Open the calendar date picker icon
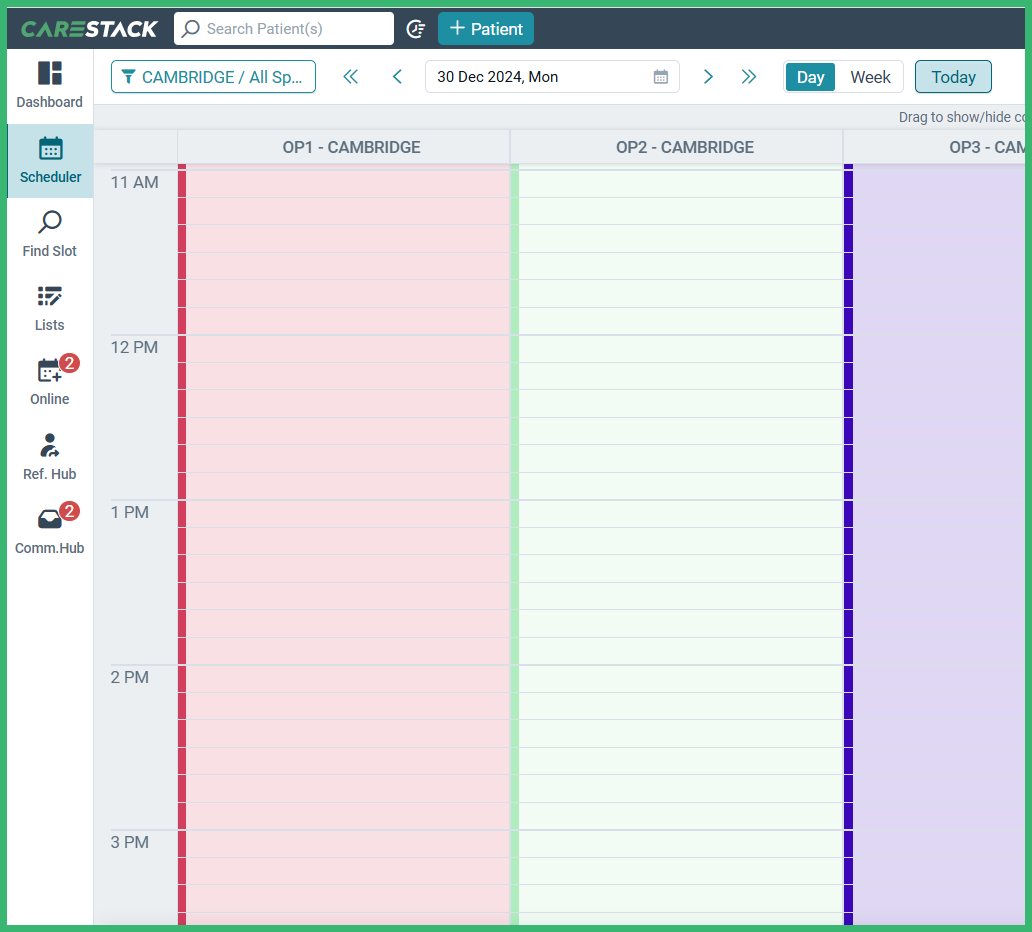This screenshot has width=1032, height=932. pyautogui.click(x=661, y=77)
